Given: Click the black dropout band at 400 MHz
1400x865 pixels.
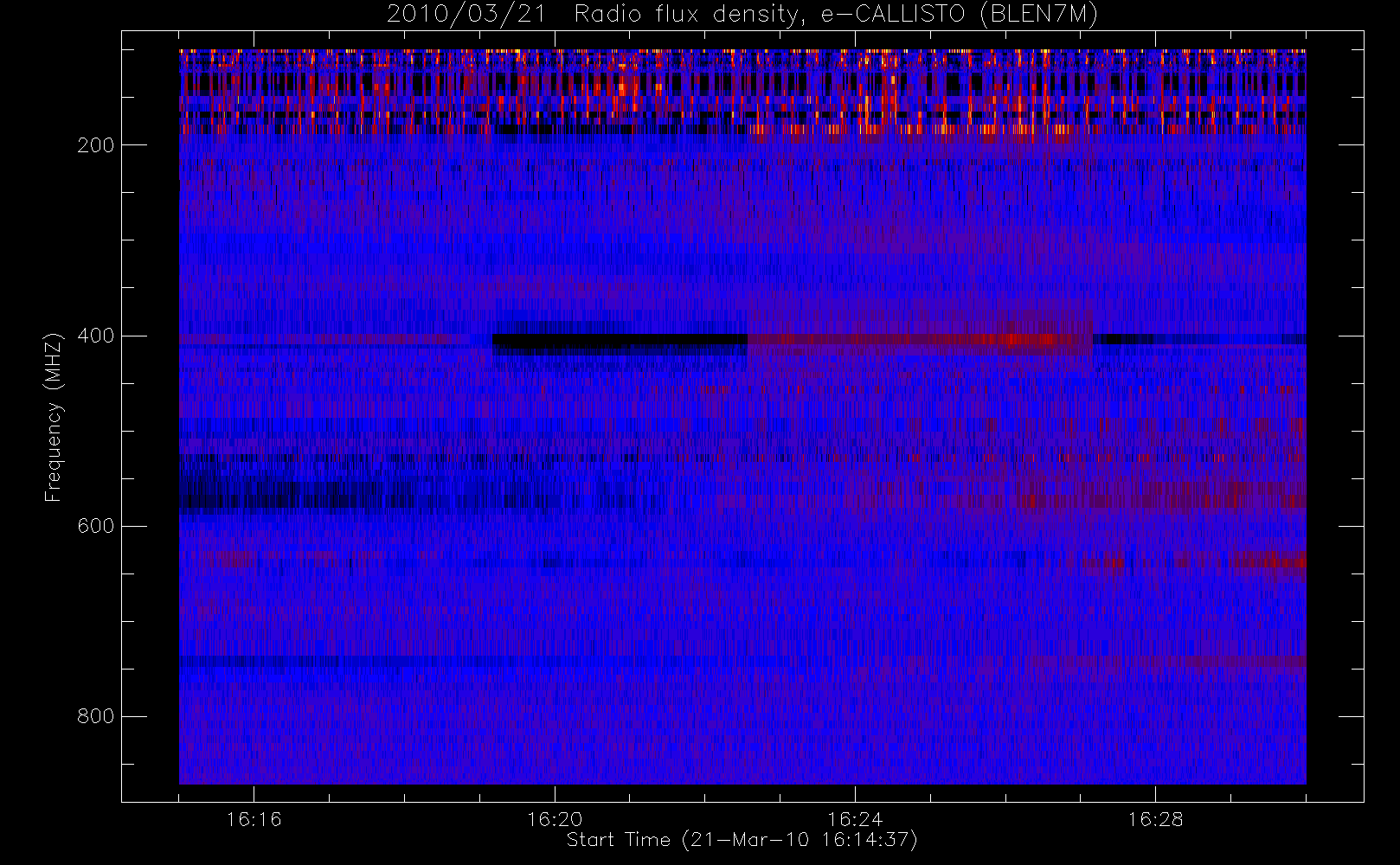Looking at the screenshot, I should [x=620, y=342].
